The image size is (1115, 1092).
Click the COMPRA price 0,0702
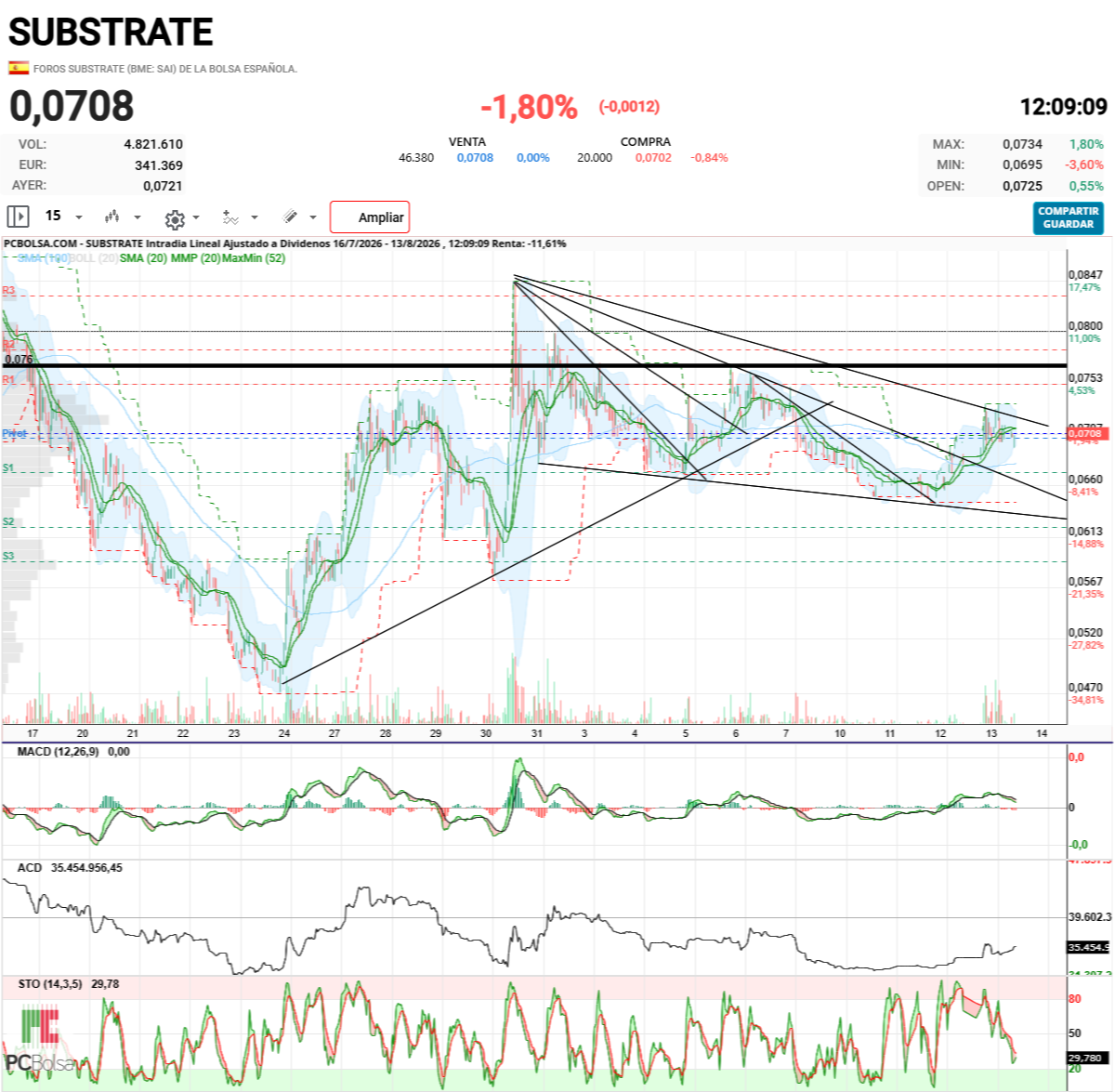coord(653,158)
